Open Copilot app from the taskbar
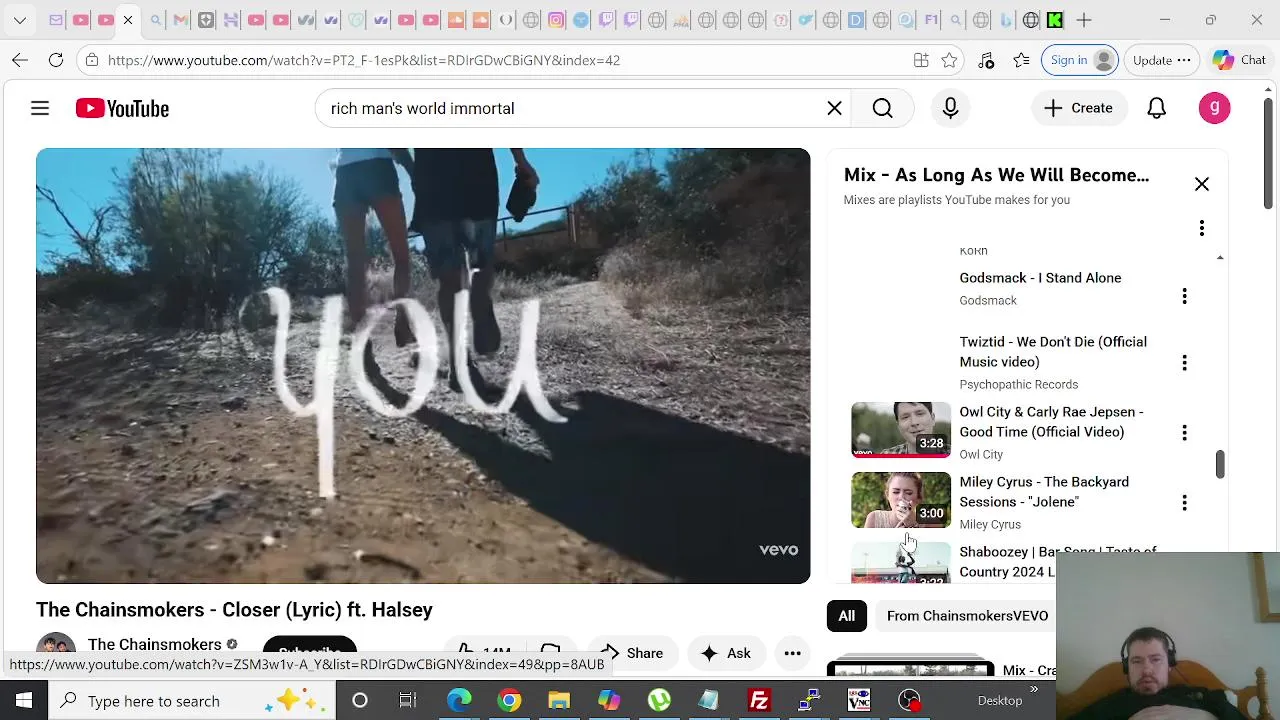Image resolution: width=1280 pixels, height=720 pixels. [x=609, y=701]
